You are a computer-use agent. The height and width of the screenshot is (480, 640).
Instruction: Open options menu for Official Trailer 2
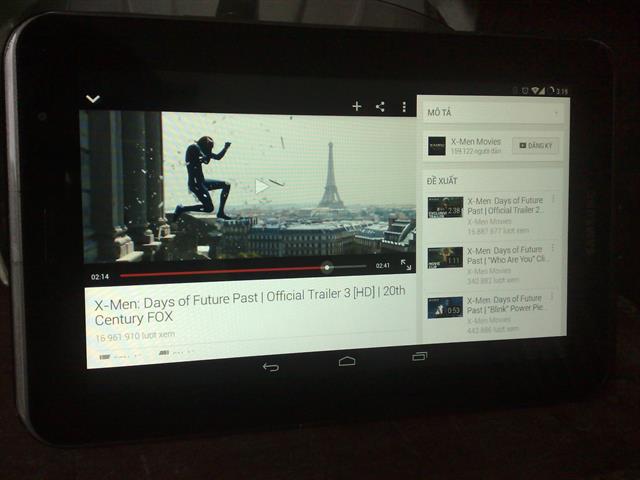pyautogui.click(x=553, y=199)
